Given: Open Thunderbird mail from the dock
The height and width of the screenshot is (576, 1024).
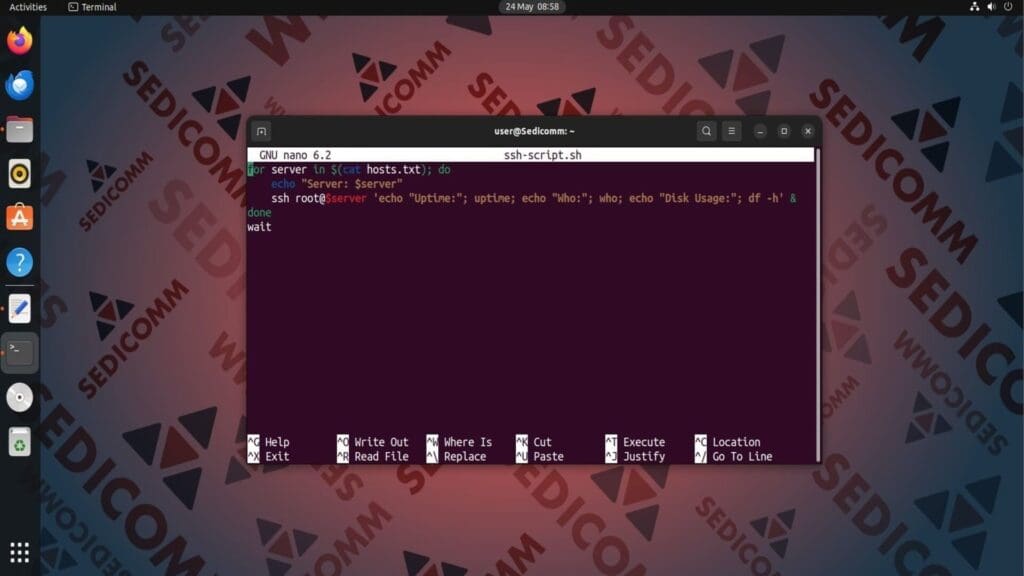Looking at the screenshot, I should click(19, 85).
